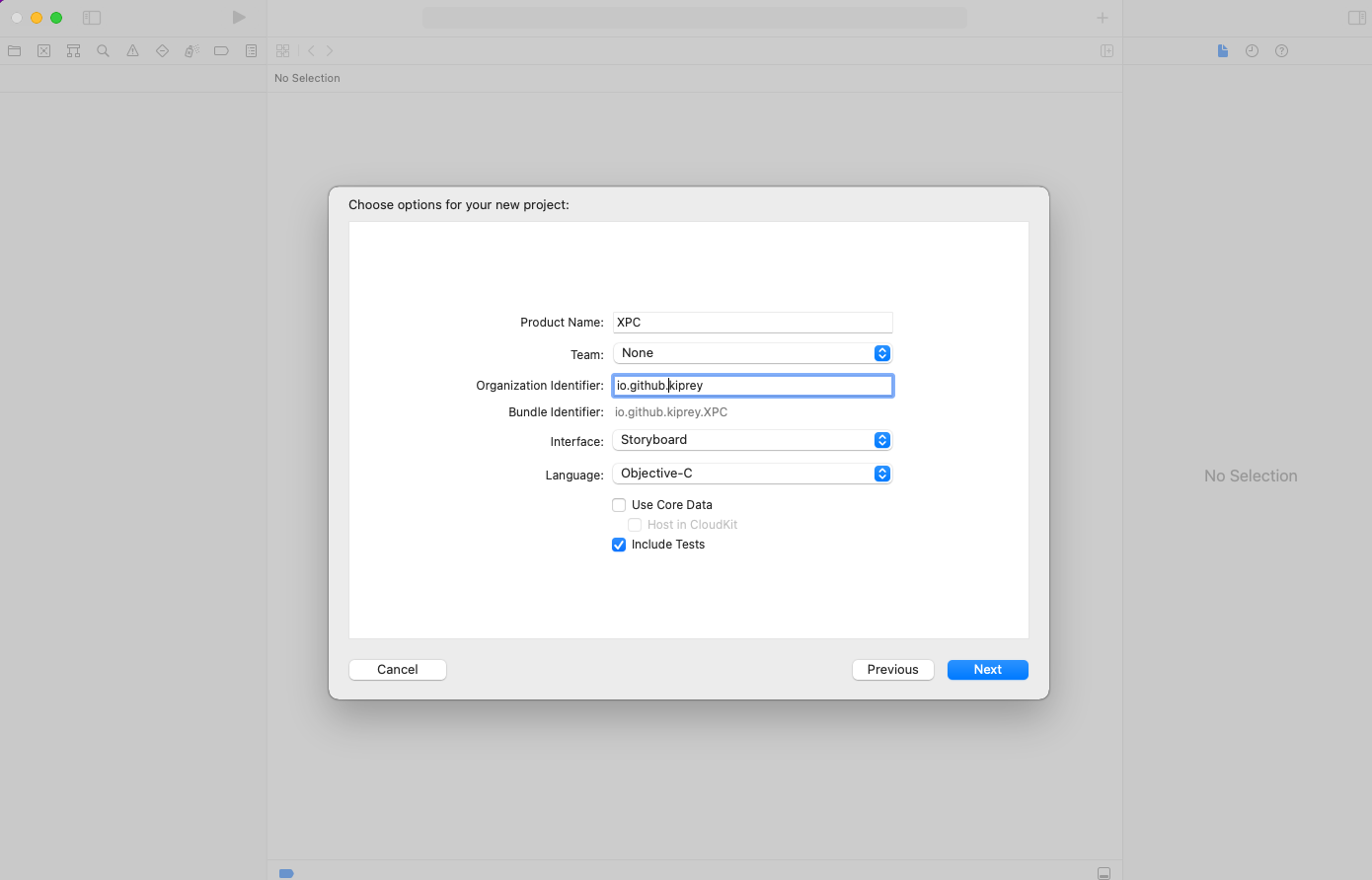
Task: Toggle the left navigator sidebar
Action: [92, 18]
